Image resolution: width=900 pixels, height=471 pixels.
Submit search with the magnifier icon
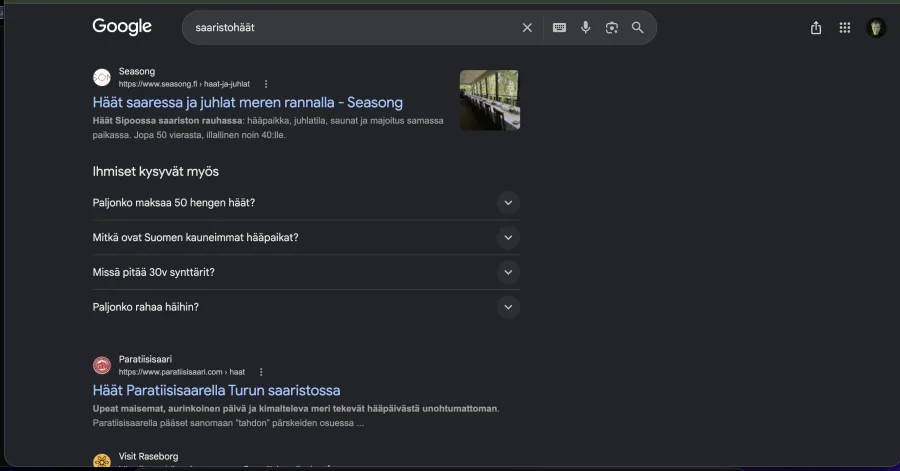638,28
